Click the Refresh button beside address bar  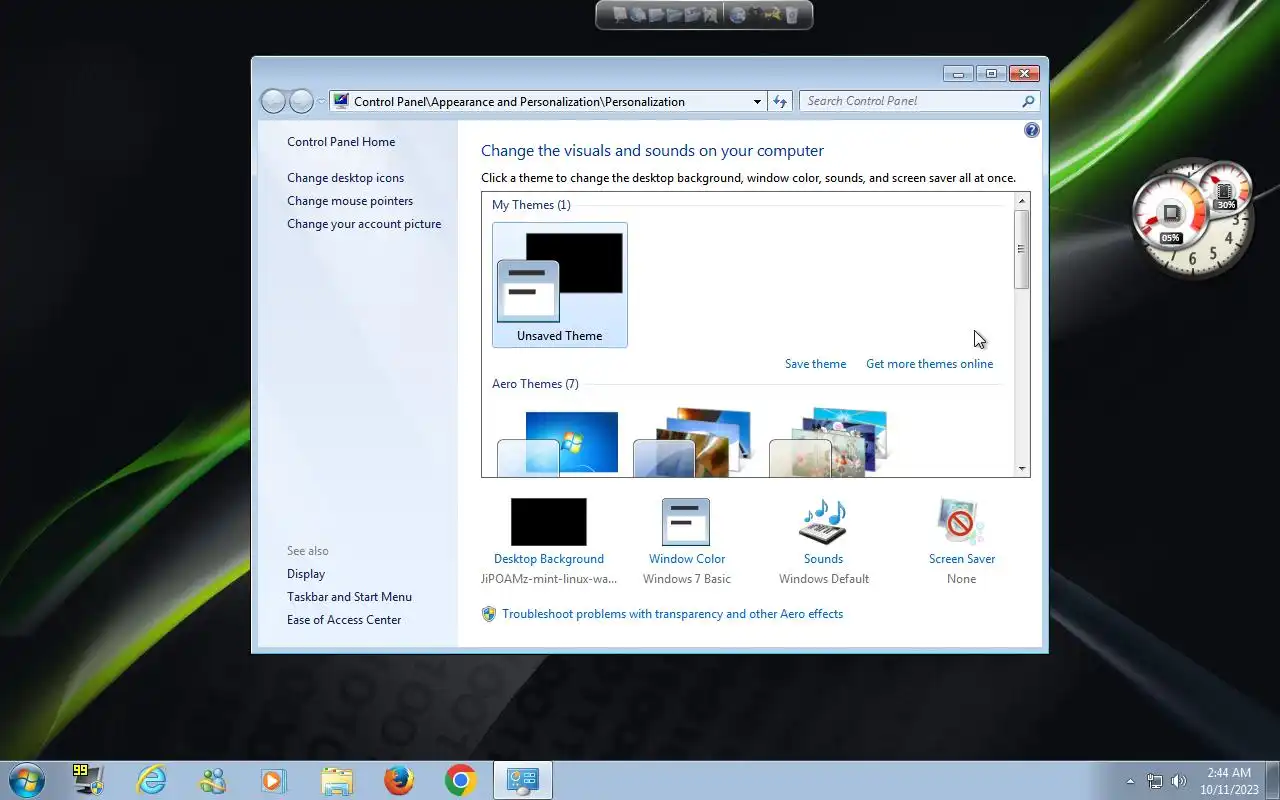click(x=780, y=101)
